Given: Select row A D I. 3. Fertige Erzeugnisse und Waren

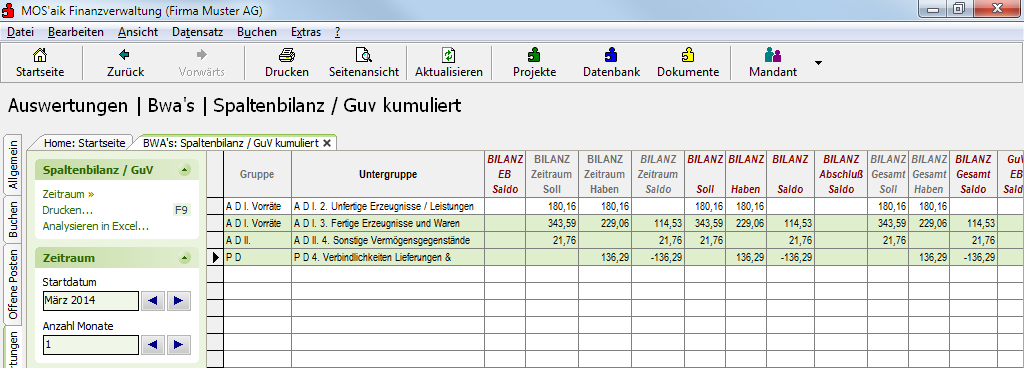Looking at the screenshot, I should pyautogui.click(x=615, y=223).
